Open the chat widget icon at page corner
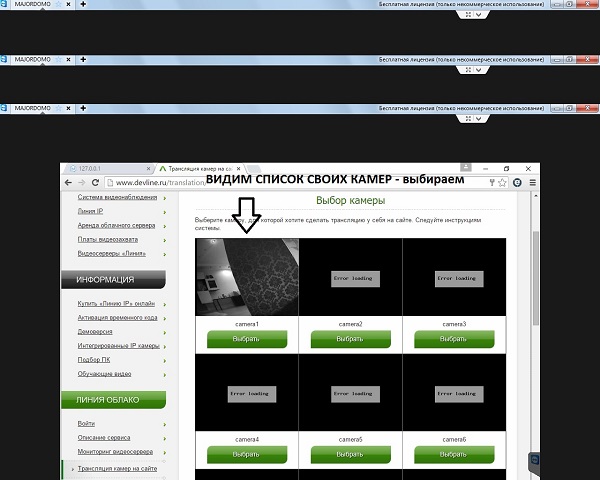This screenshot has width=600, height=480. (x=534, y=460)
